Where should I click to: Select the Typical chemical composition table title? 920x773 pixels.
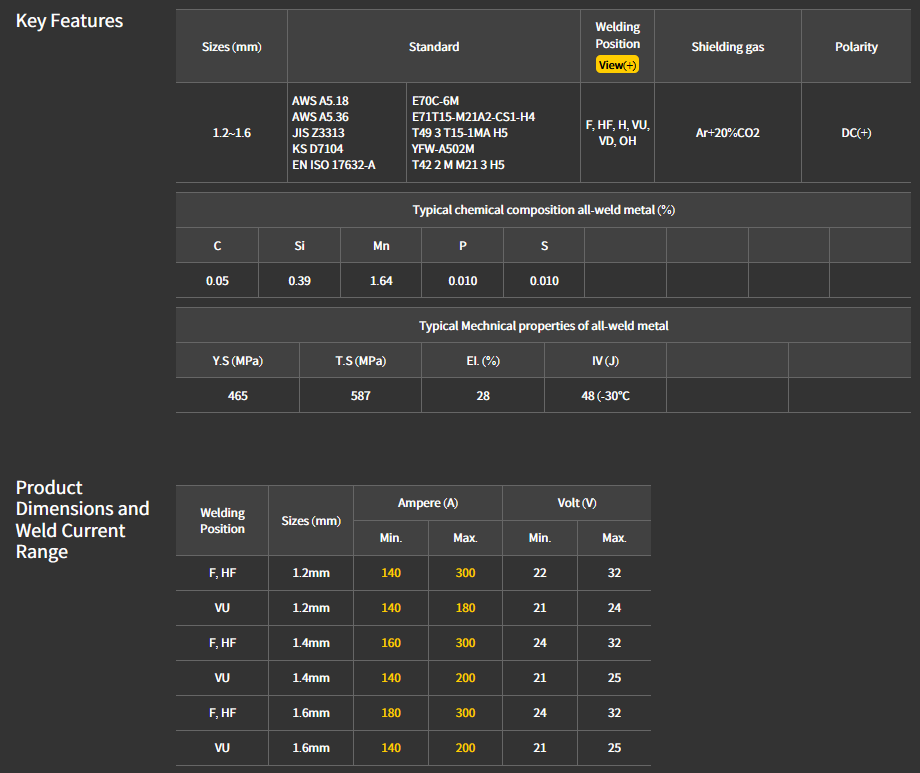coord(543,210)
